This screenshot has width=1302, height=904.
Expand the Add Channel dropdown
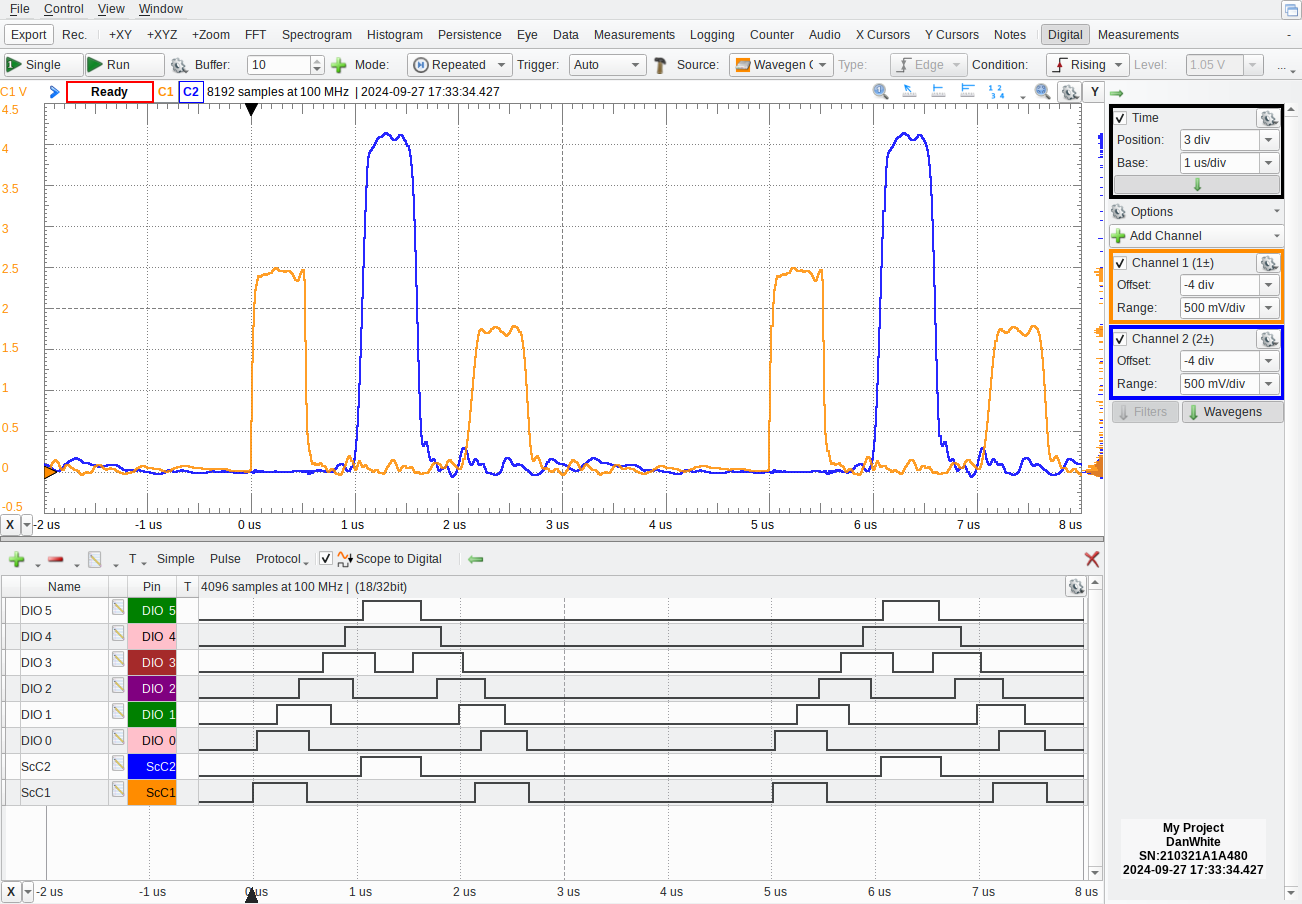(1196, 236)
